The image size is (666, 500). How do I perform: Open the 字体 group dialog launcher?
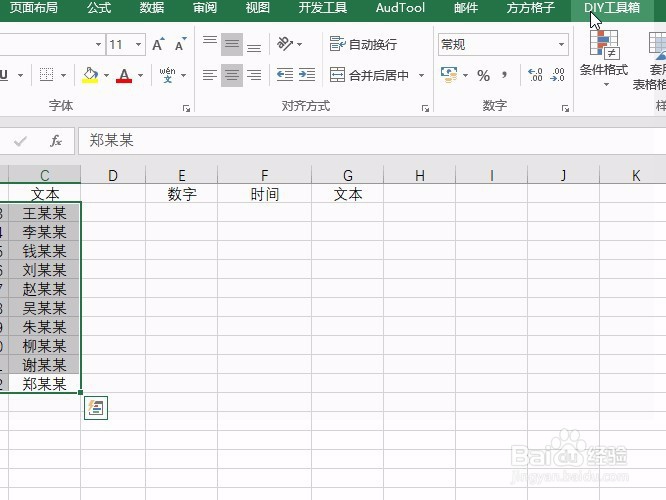[x=186, y=108]
